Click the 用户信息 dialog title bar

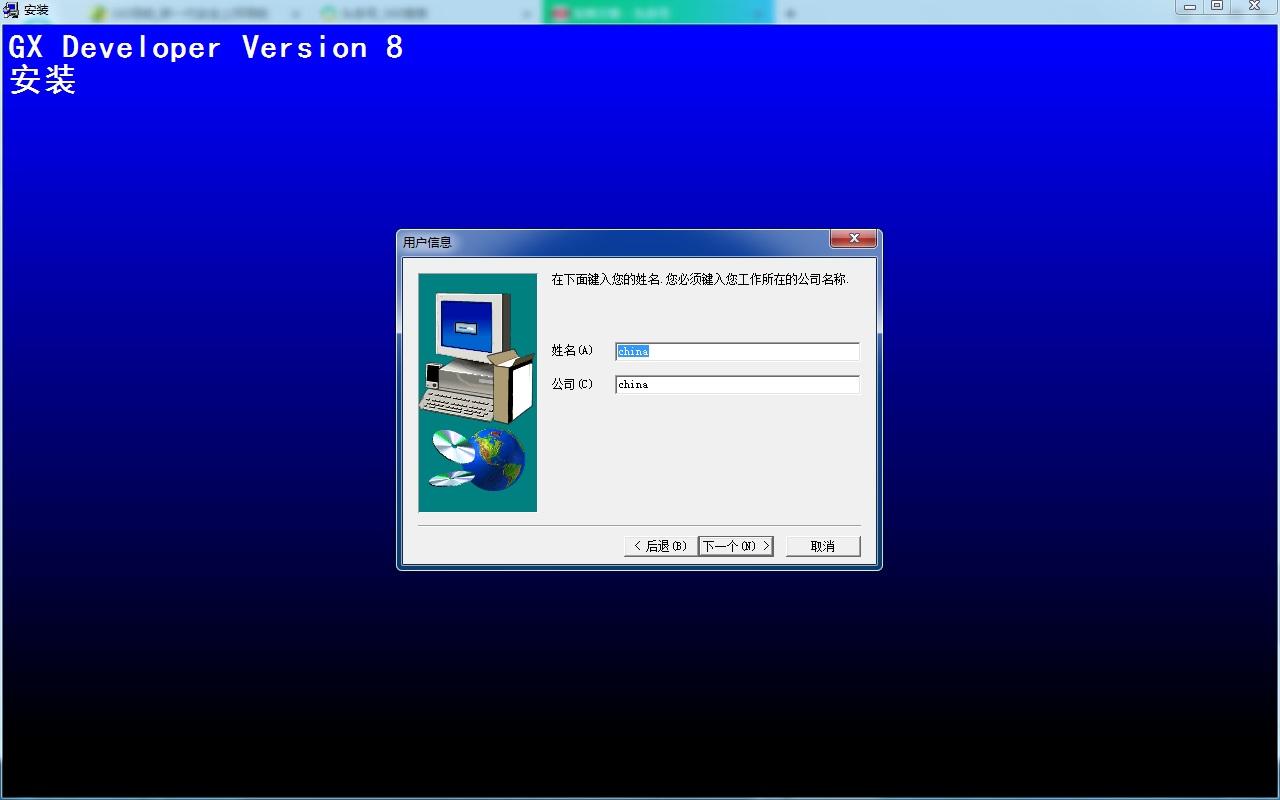600,241
